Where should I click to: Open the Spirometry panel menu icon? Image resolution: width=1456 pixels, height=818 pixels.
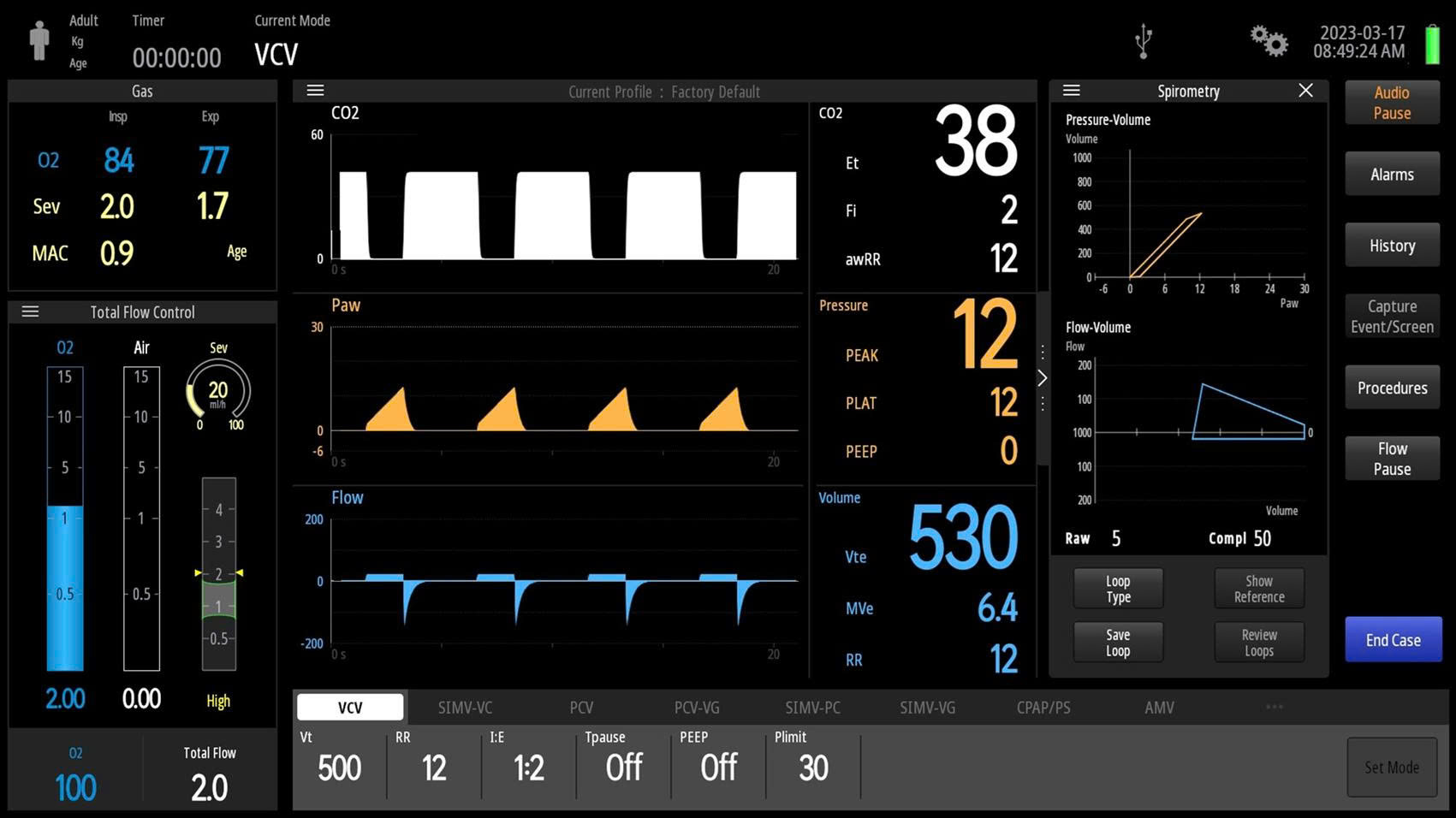(x=1071, y=91)
